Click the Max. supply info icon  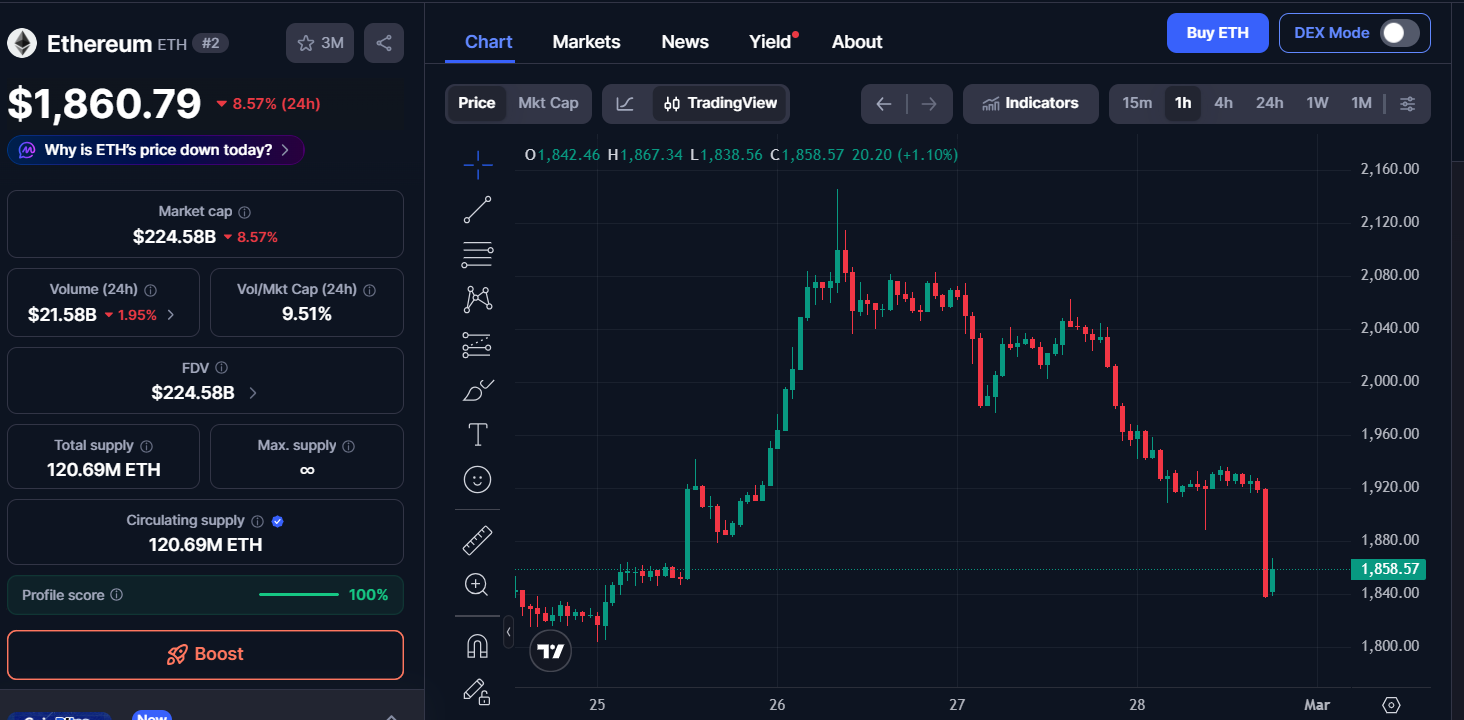pyautogui.click(x=348, y=446)
